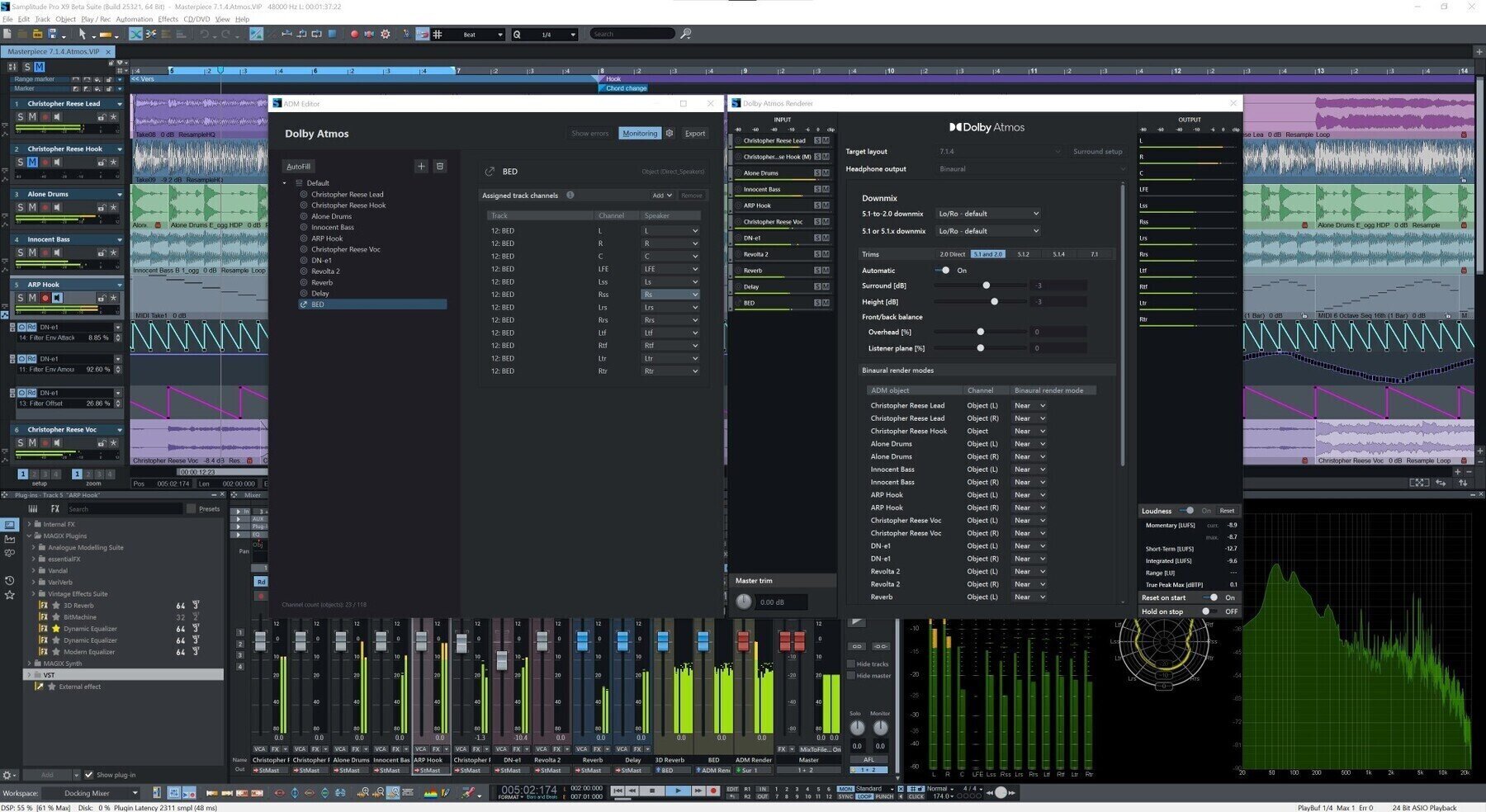Enable the CLICK metronome in the transport bar
This screenshot has width=1486, height=812.
[917, 796]
